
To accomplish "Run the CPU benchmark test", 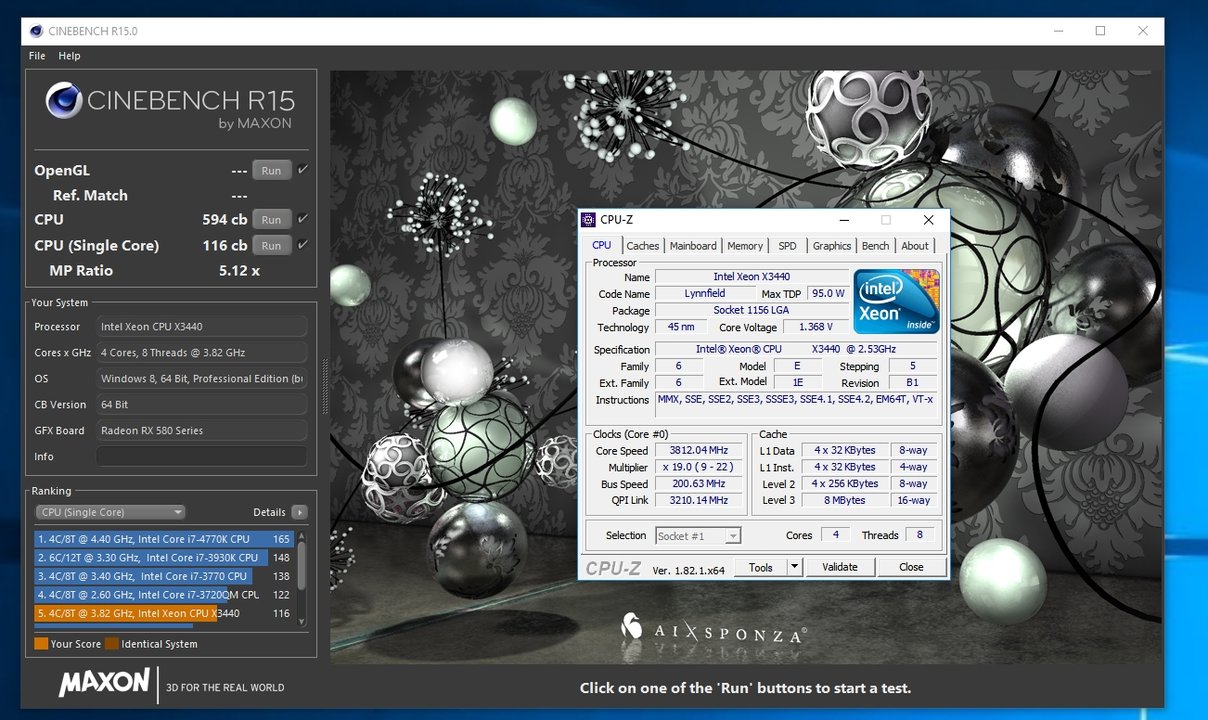I will pyautogui.click(x=271, y=219).
